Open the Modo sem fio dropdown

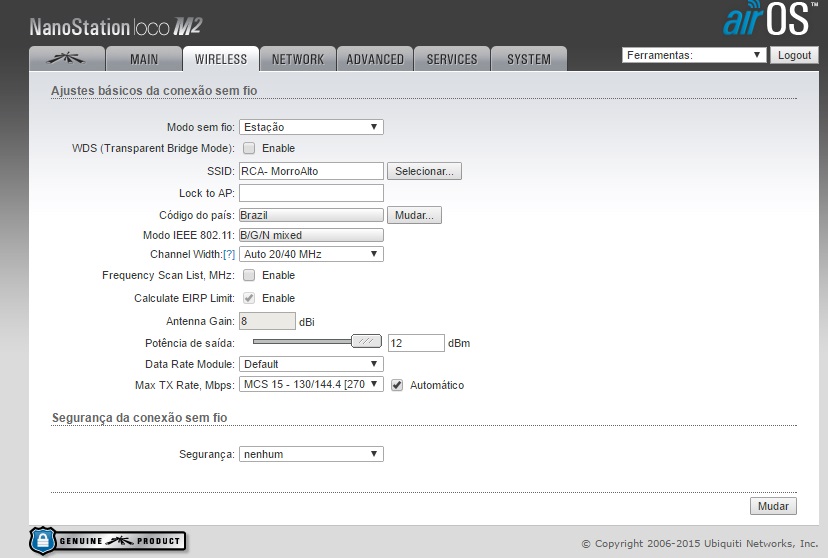311,127
